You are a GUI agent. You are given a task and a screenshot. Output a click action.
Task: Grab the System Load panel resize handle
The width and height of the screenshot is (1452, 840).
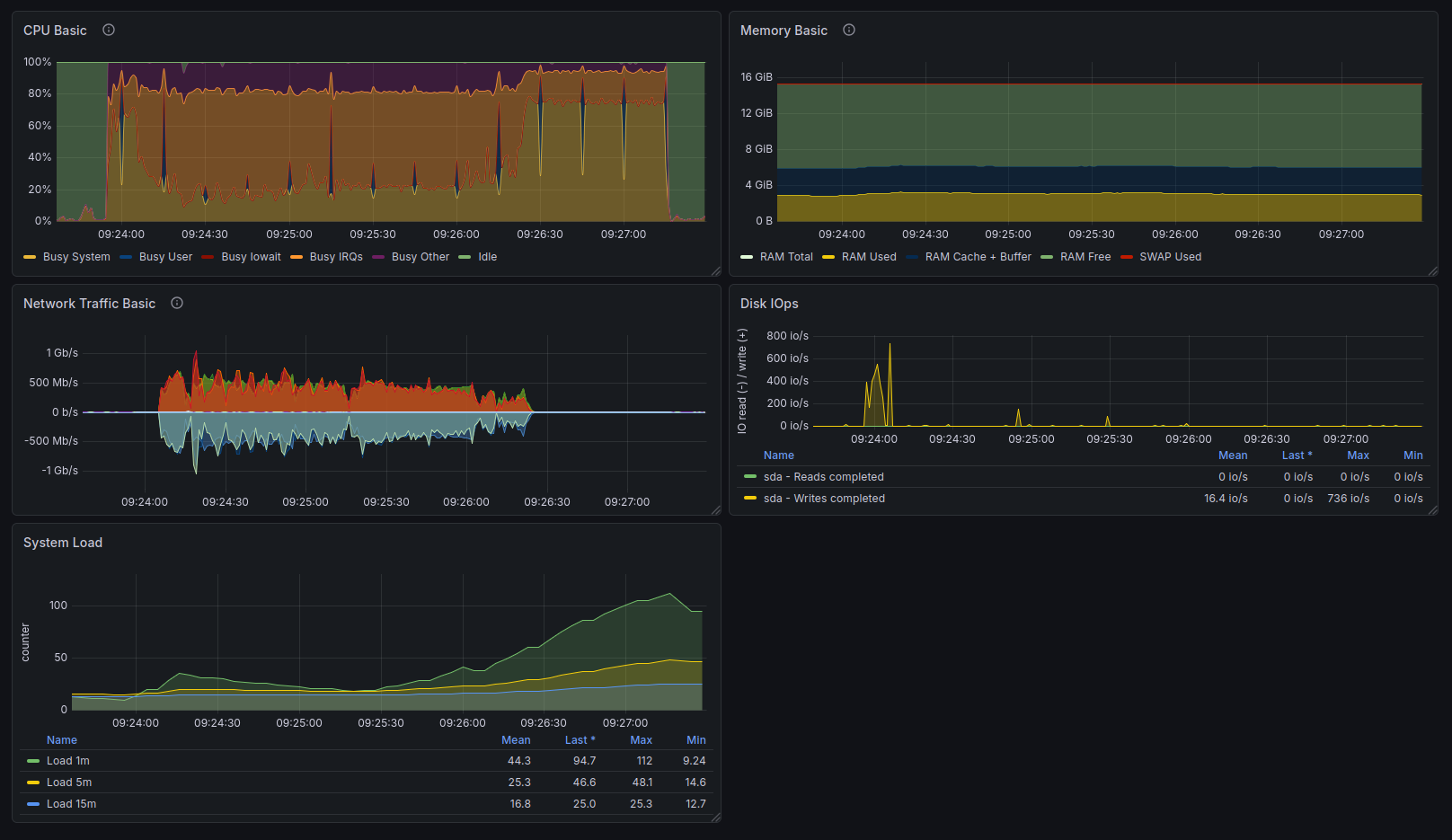716,818
